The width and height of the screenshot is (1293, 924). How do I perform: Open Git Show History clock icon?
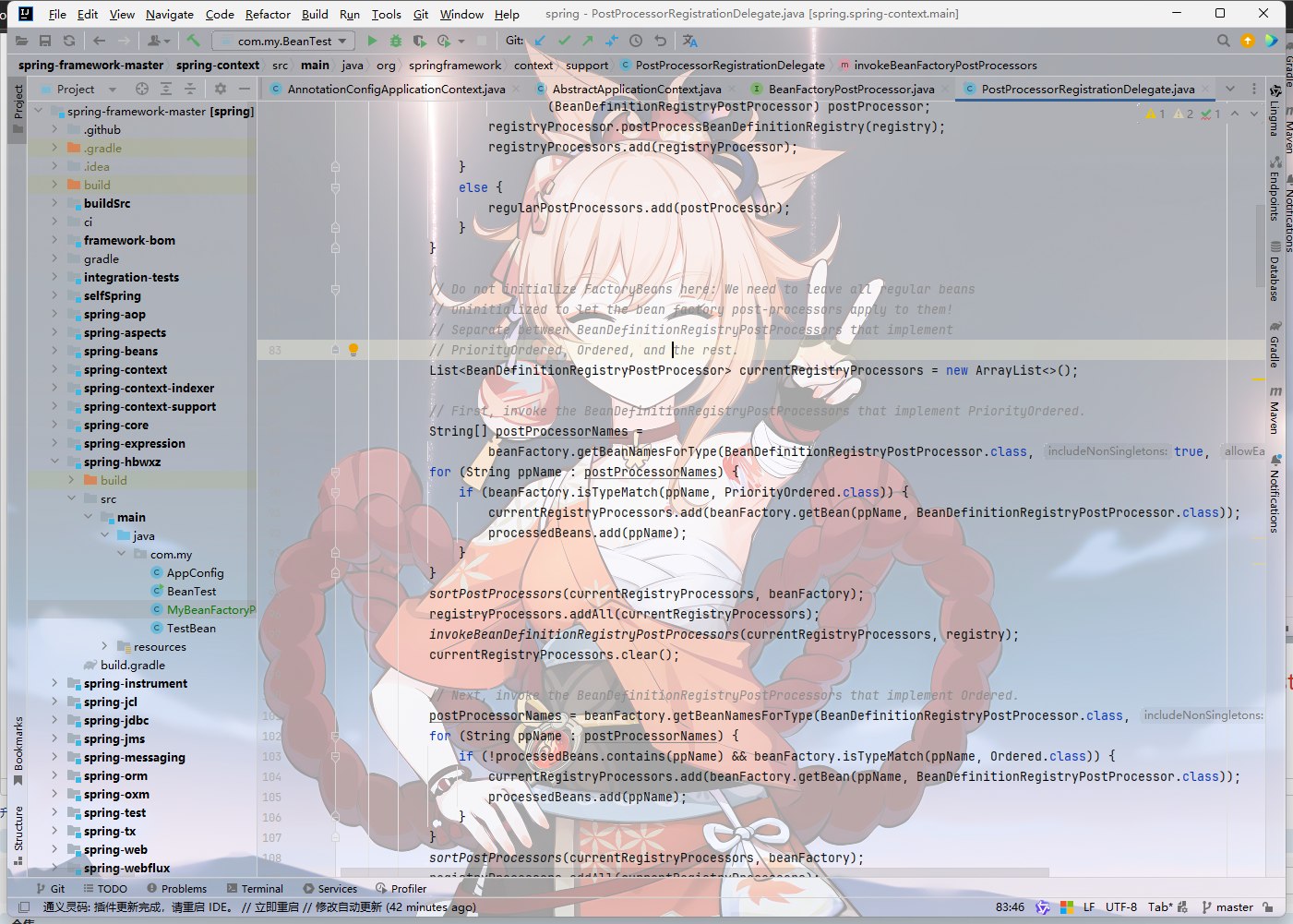(x=636, y=41)
